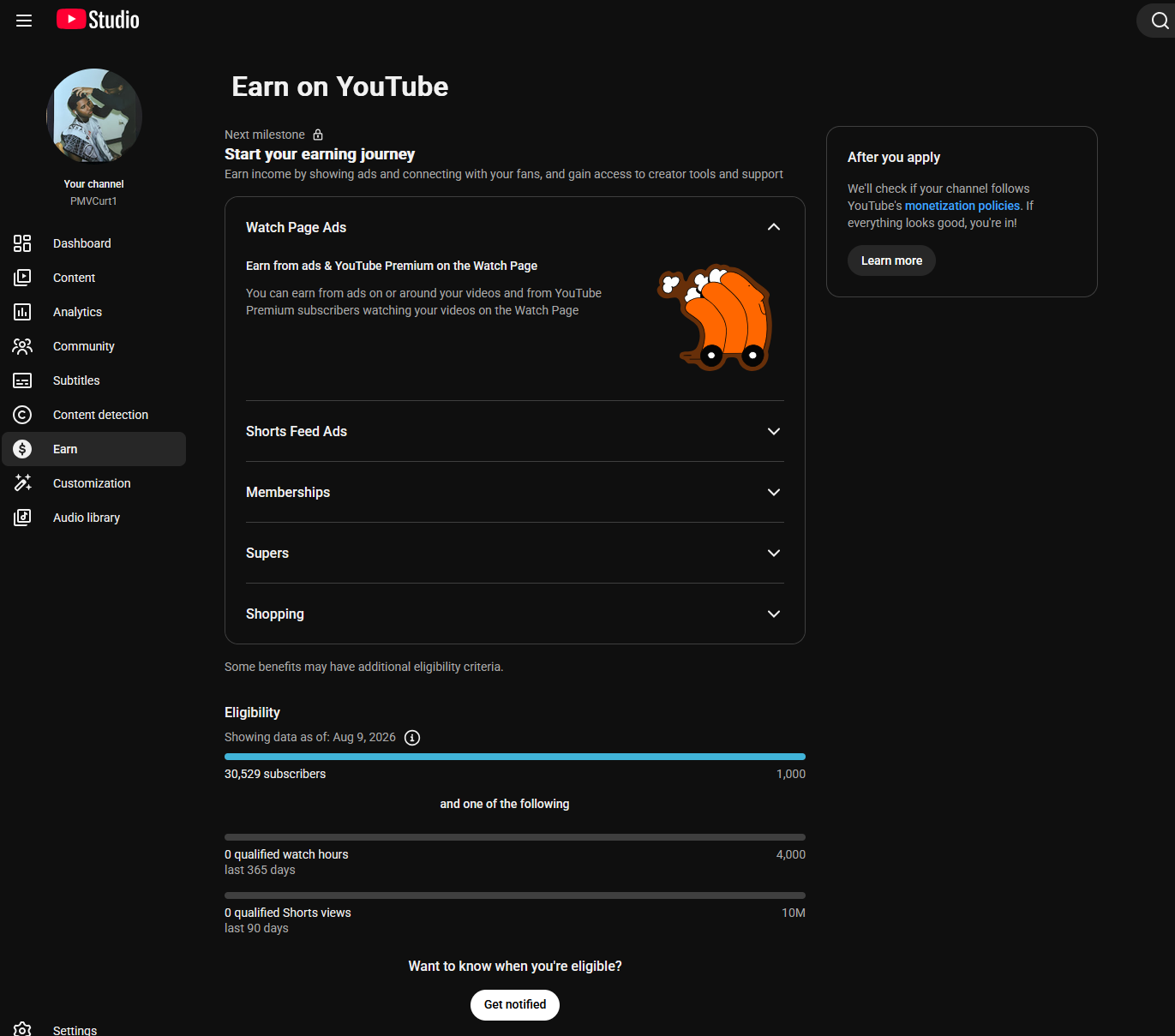The image size is (1175, 1036).
Task: Open Audio library in the sidebar
Action: [94, 518]
